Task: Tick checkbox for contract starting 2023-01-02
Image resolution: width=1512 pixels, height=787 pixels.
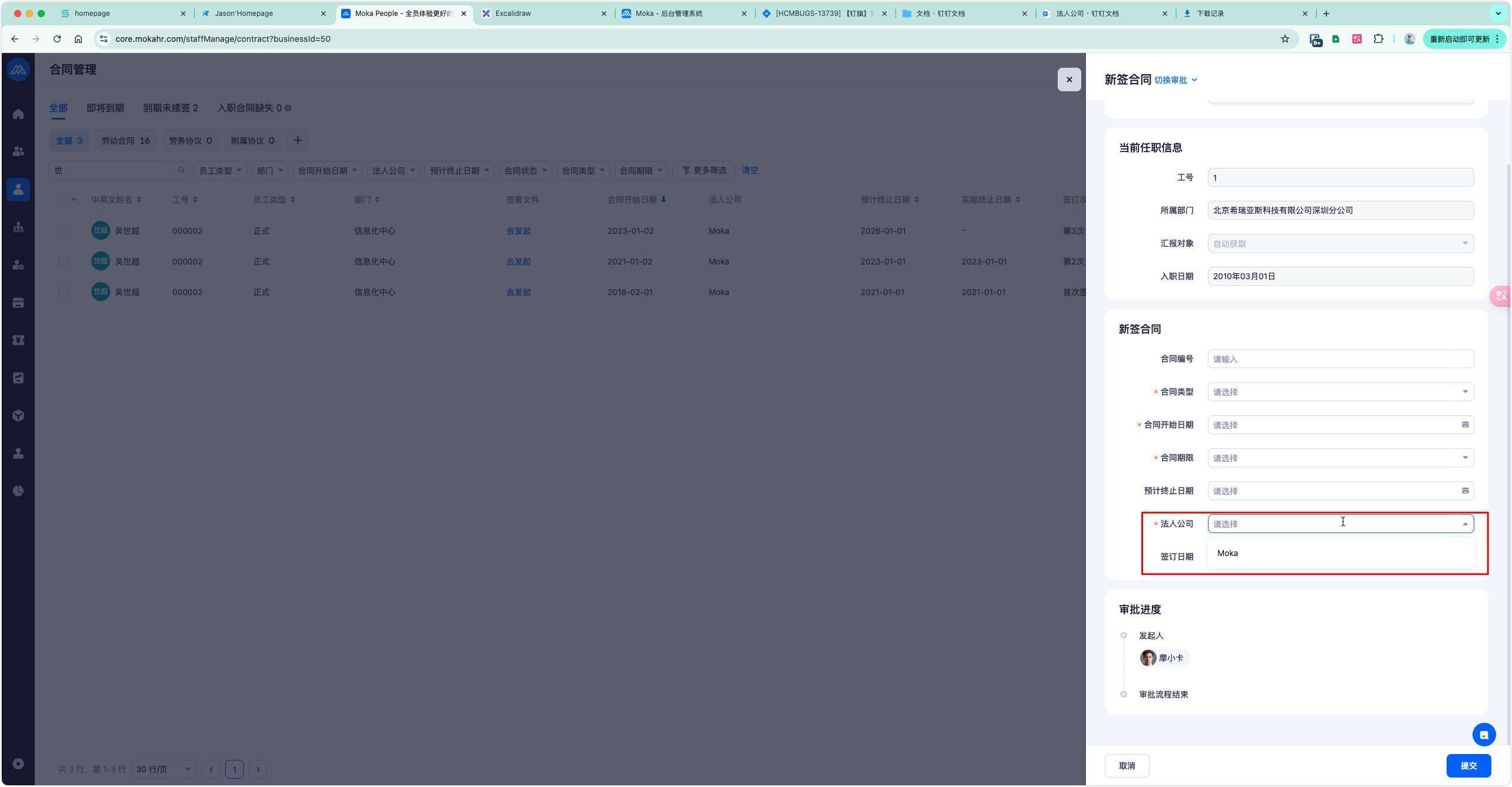Action: click(x=62, y=231)
